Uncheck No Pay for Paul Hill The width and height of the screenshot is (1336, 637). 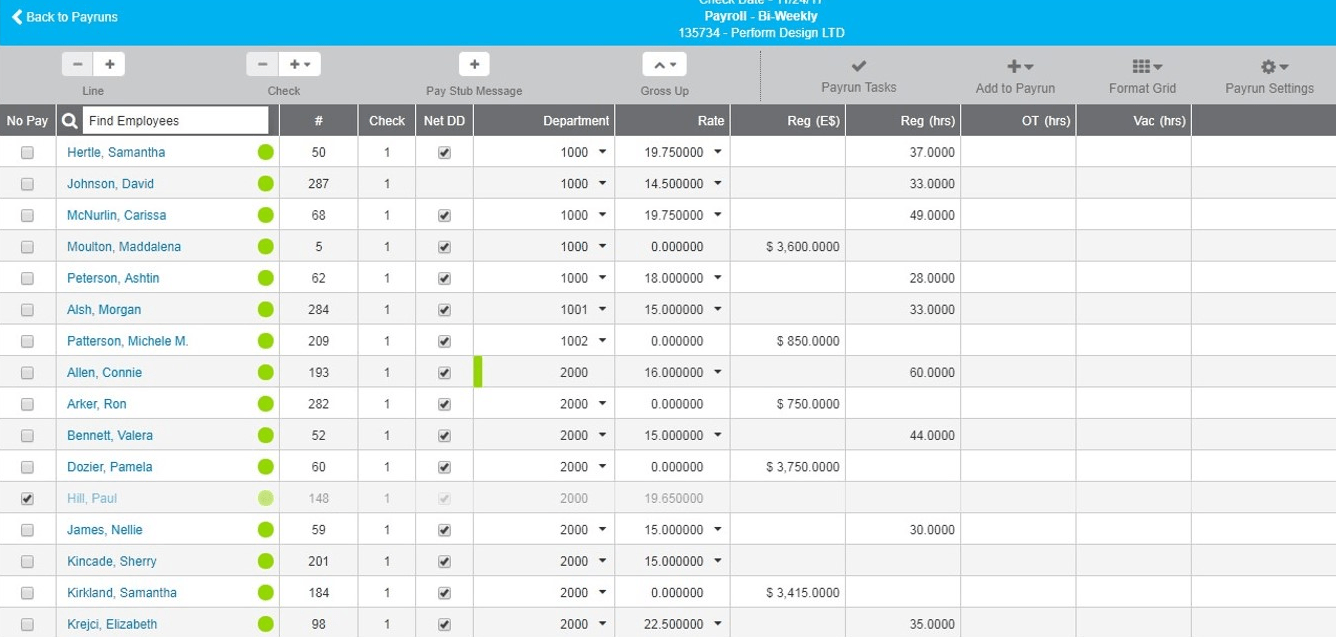[27, 498]
